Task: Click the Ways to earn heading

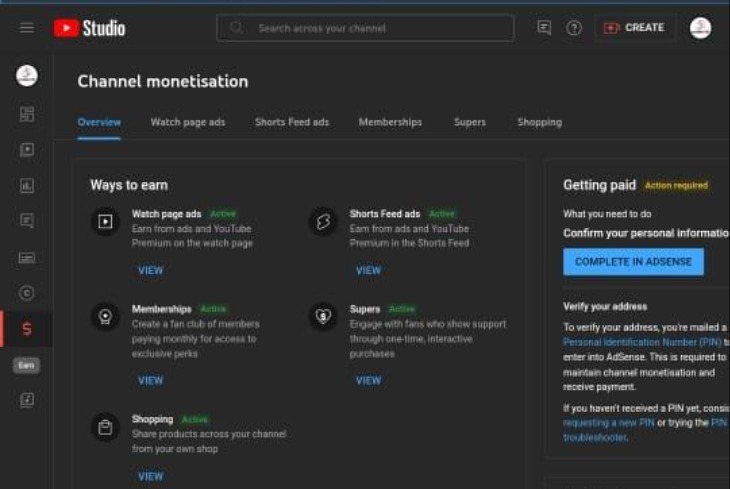Action: (x=129, y=185)
